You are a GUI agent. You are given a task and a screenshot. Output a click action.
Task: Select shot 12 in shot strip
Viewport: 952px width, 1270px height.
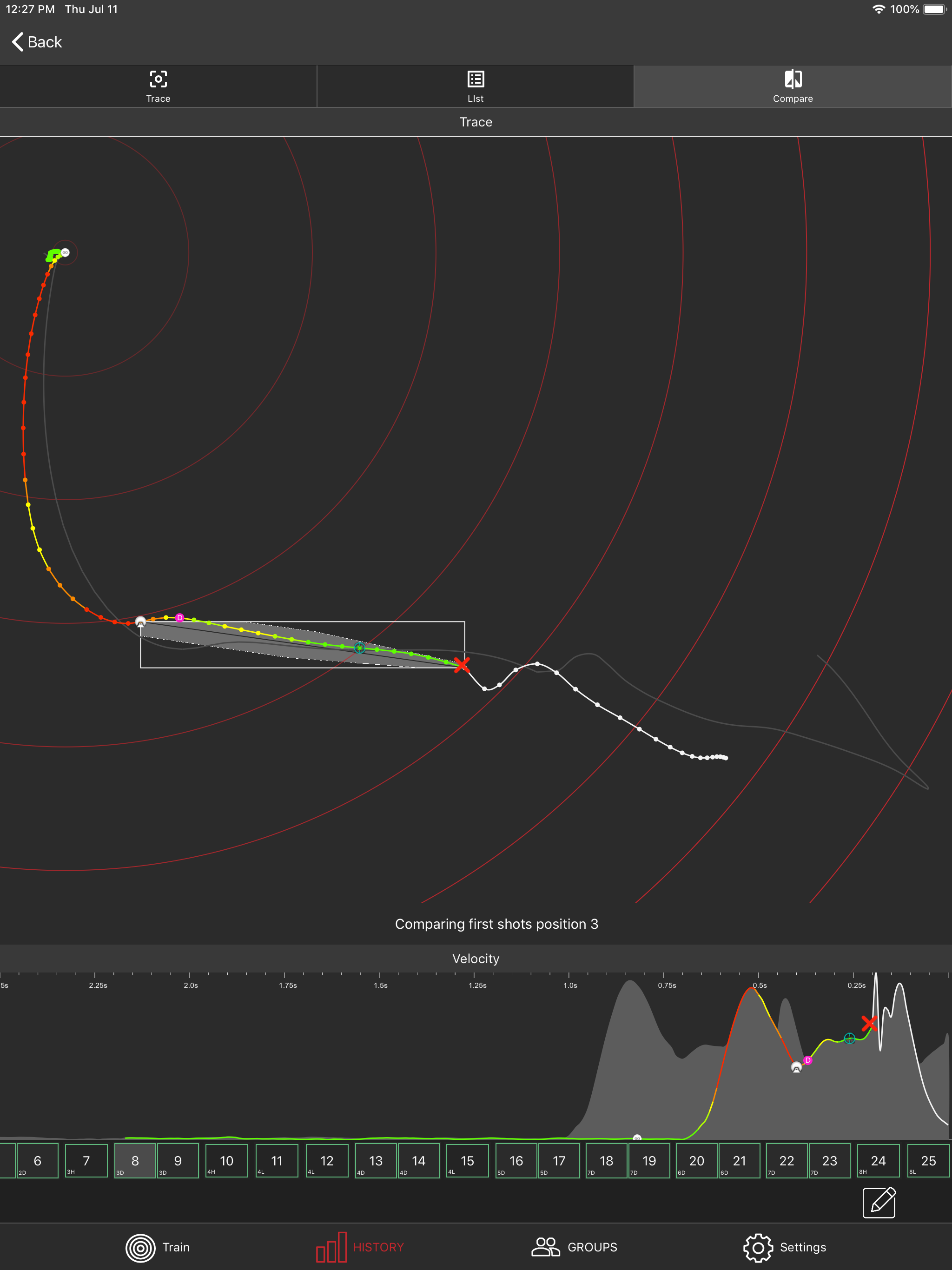coord(327,1160)
